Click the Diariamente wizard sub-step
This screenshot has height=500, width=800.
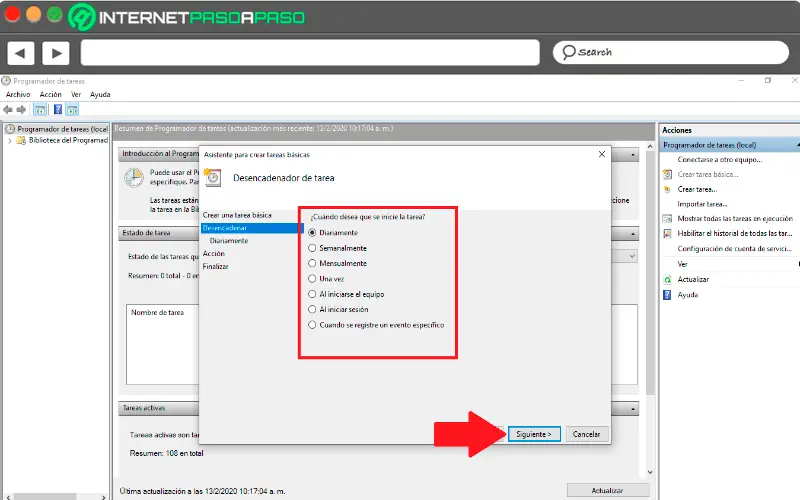(x=229, y=241)
